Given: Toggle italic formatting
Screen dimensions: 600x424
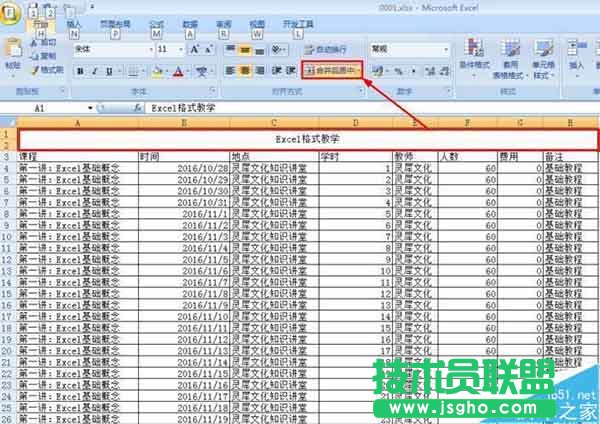Looking at the screenshot, I should [94, 71].
